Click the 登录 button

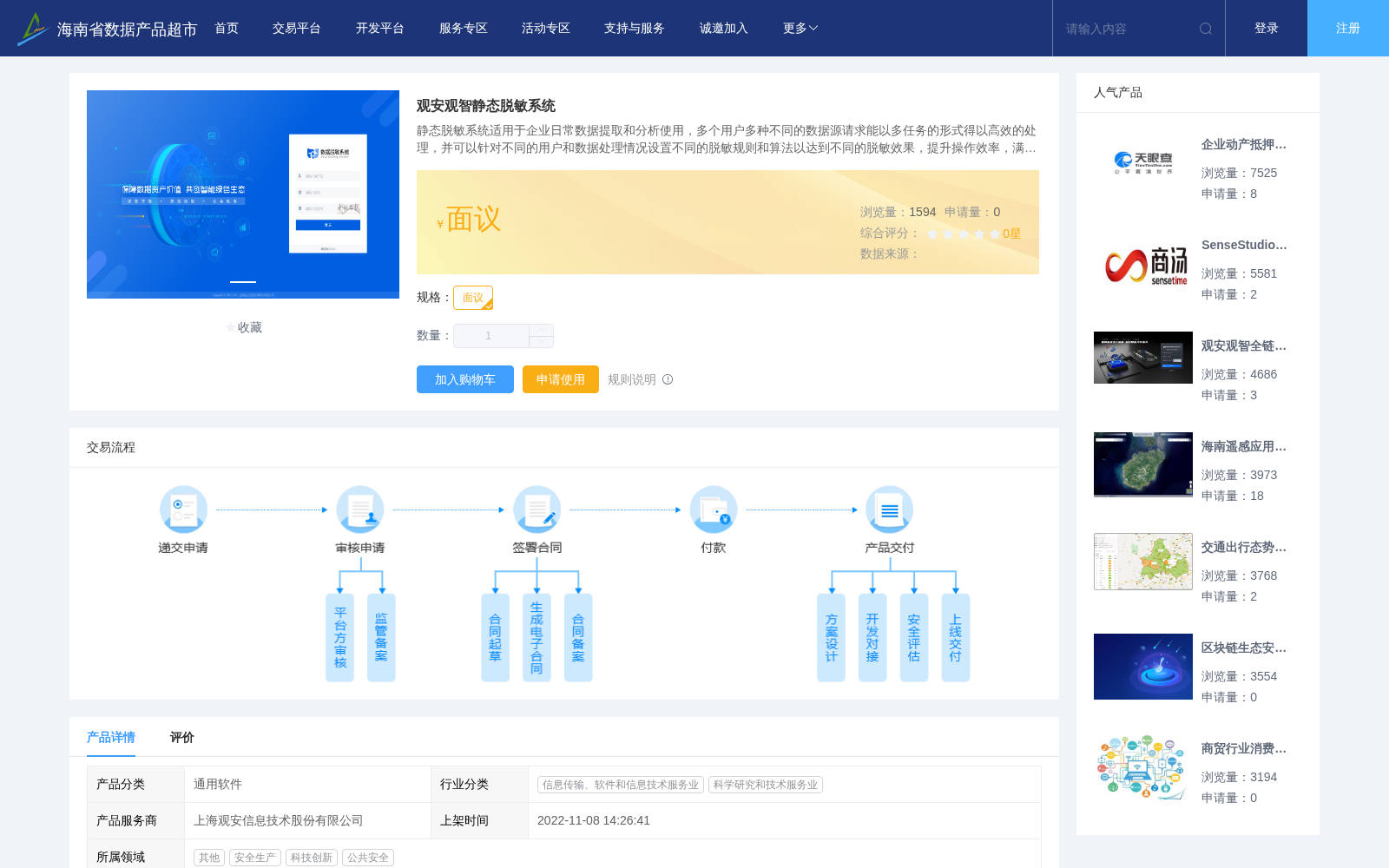point(1267,29)
